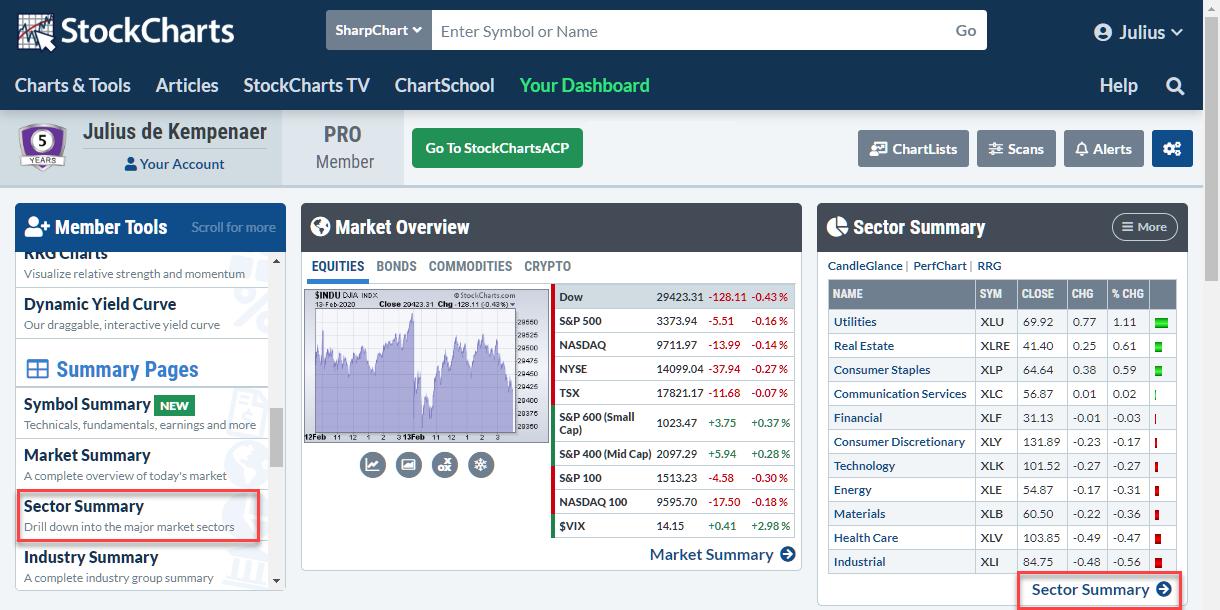
Task: Click the Go button in symbol search
Action: point(966,30)
